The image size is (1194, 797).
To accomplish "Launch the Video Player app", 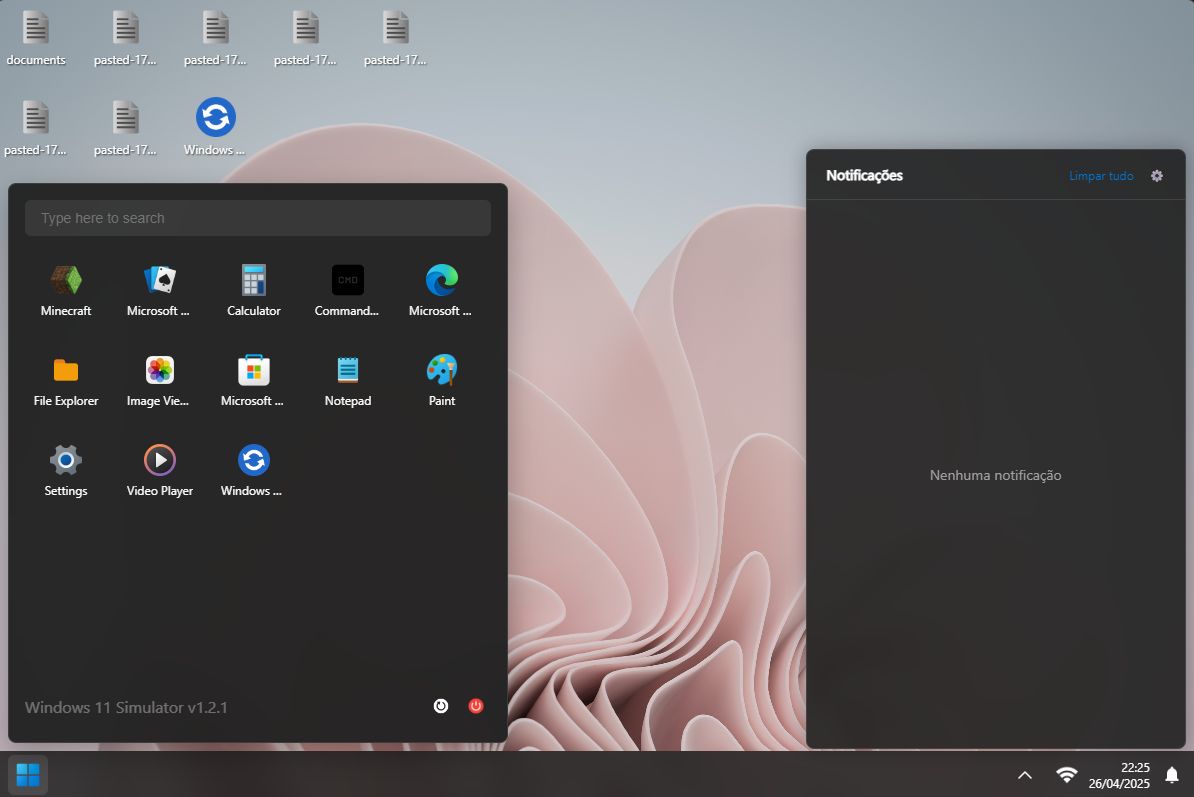I will click(x=159, y=470).
